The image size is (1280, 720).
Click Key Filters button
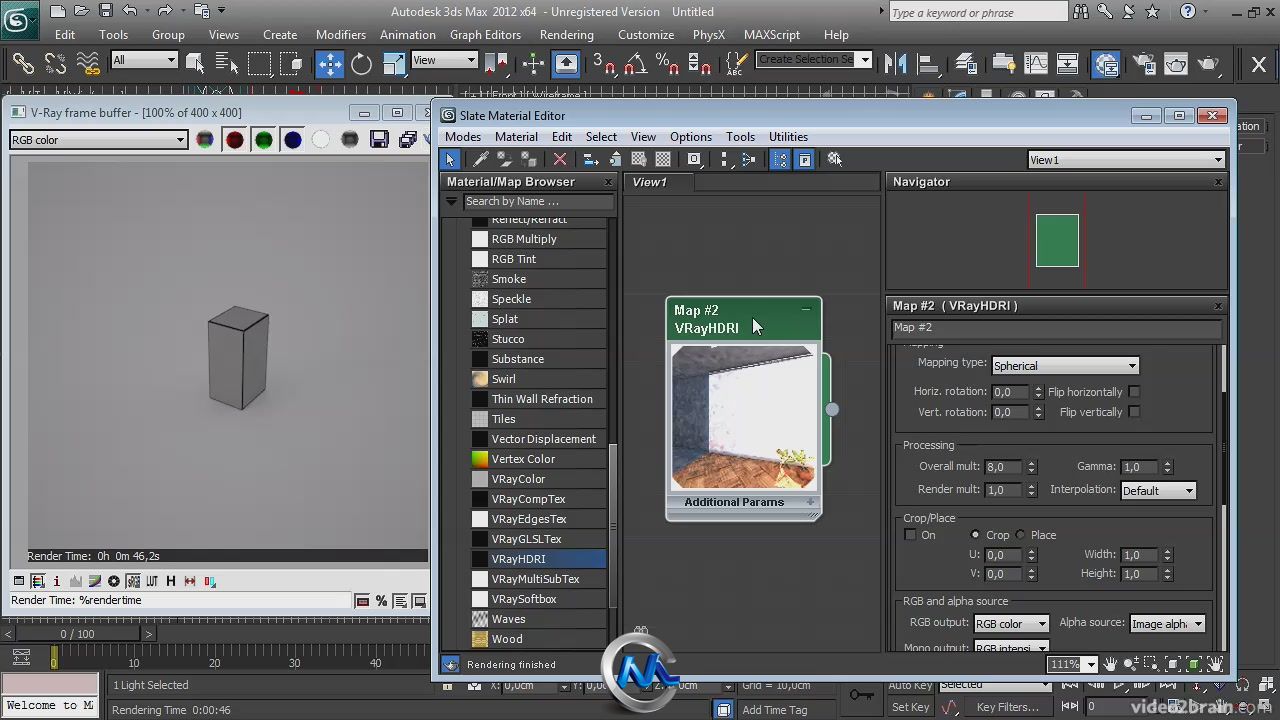click(1008, 707)
